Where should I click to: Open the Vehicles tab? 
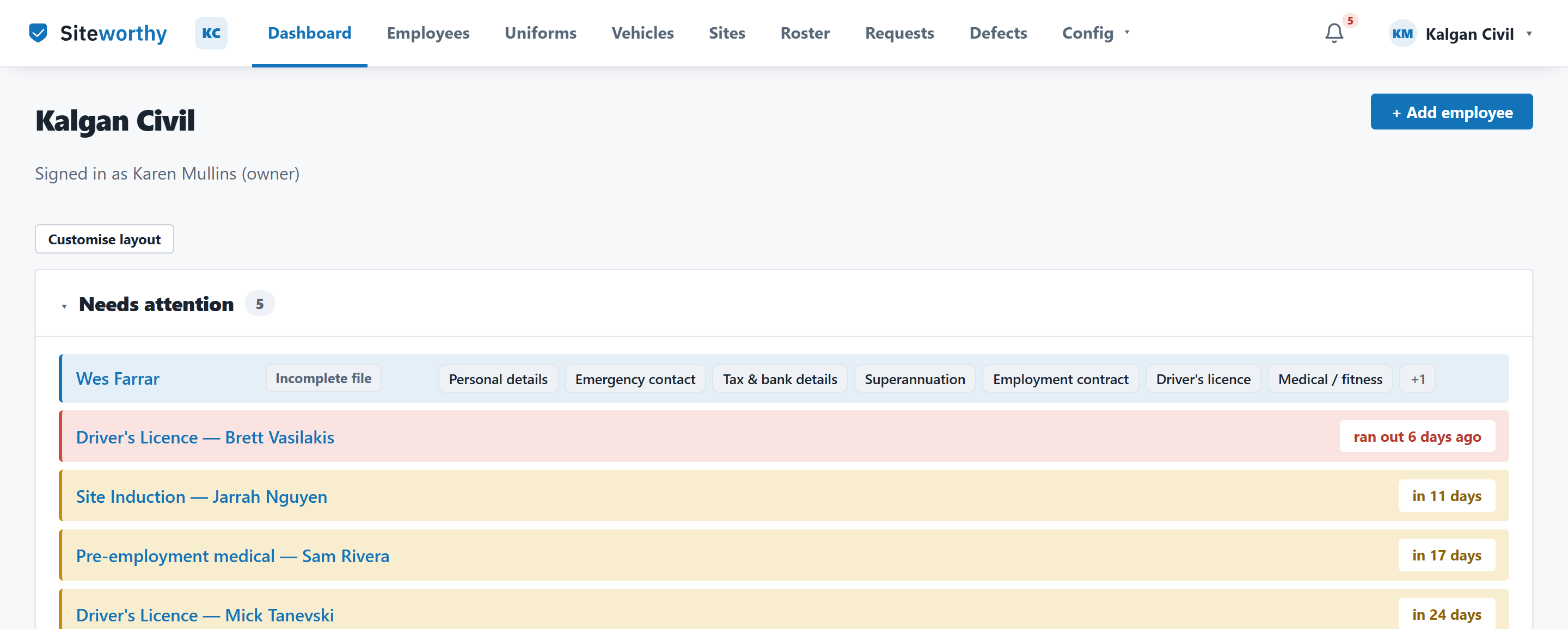[x=642, y=33]
